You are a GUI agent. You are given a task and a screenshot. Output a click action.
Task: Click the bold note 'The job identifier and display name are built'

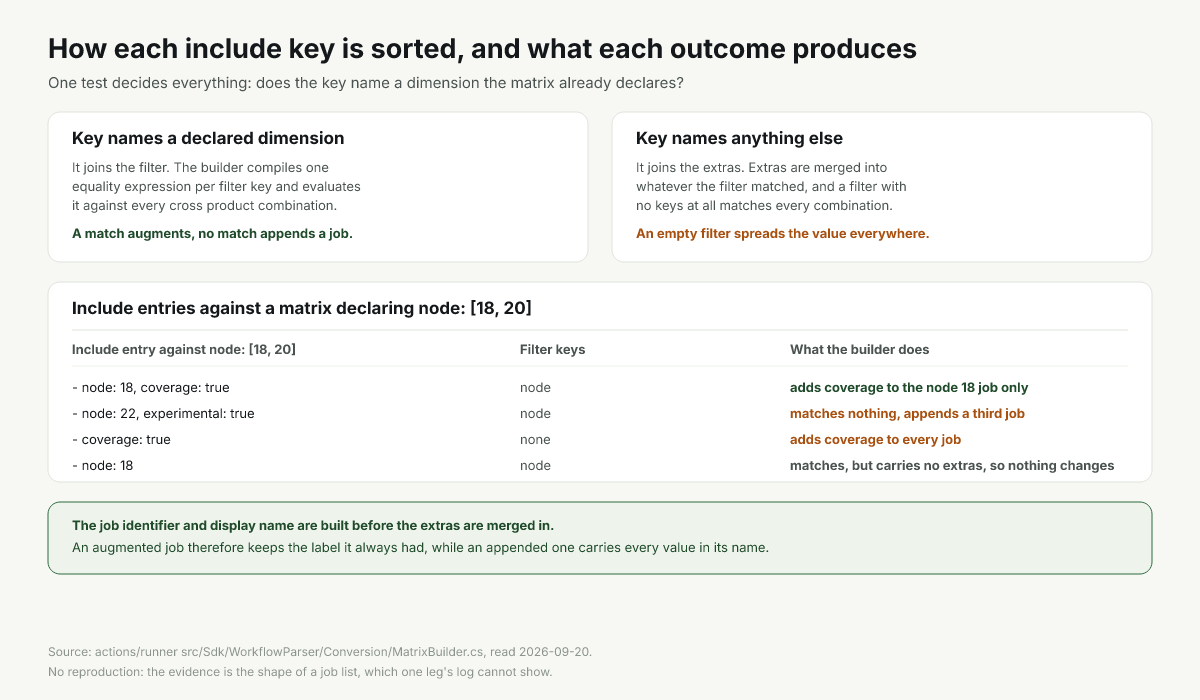(313, 525)
